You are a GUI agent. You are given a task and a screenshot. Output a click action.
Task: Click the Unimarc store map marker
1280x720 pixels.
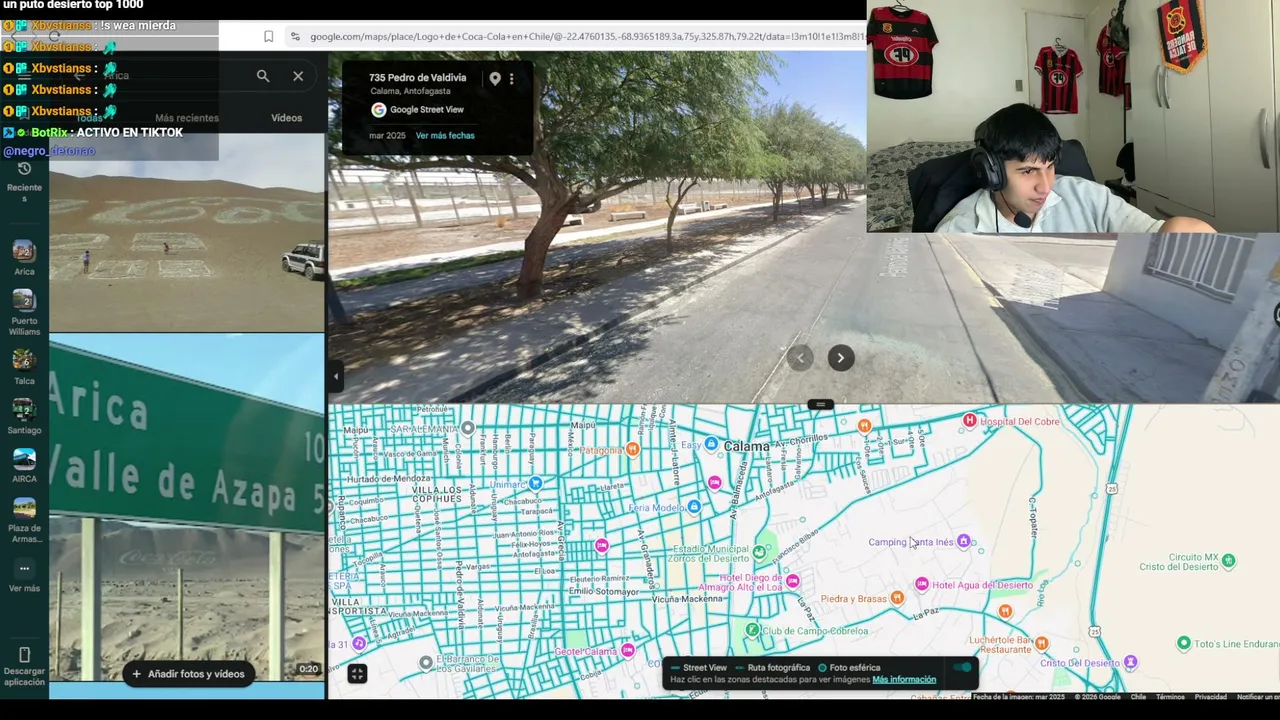tap(535, 484)
